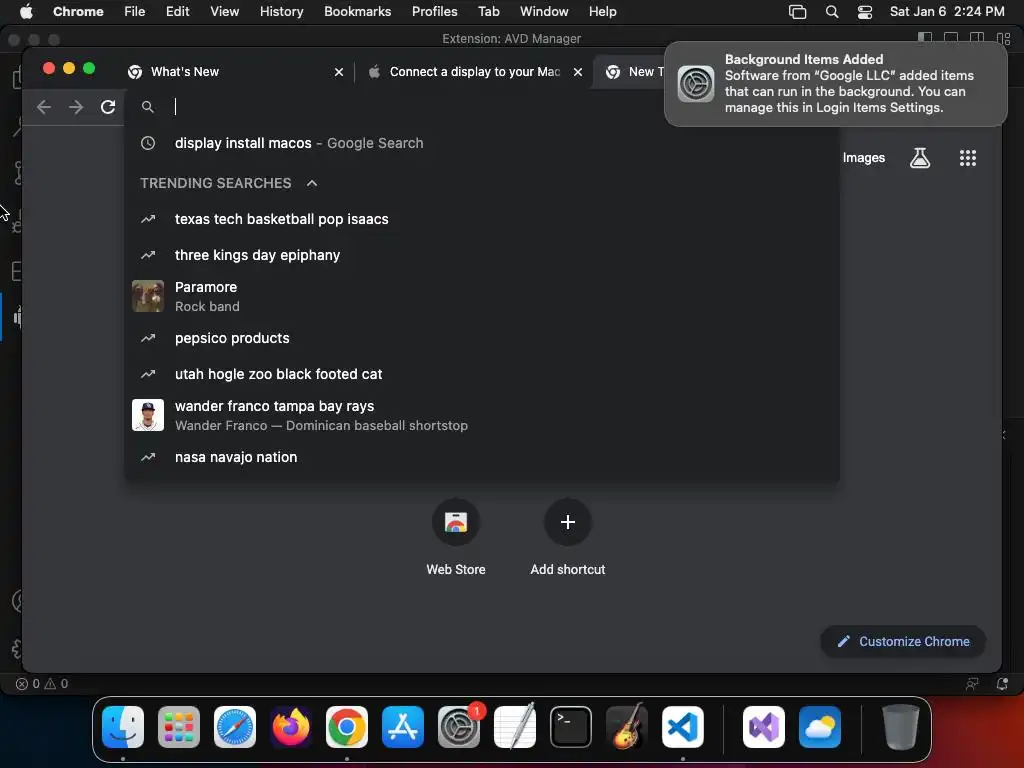
Task: Open the Google apps grid
Action: [967, 158]
